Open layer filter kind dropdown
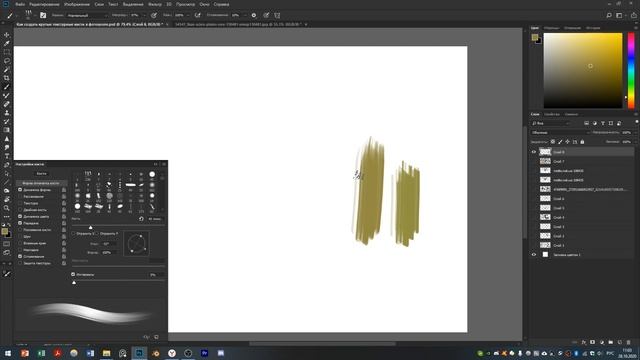The image size is (640, 360). click(551, 123)
